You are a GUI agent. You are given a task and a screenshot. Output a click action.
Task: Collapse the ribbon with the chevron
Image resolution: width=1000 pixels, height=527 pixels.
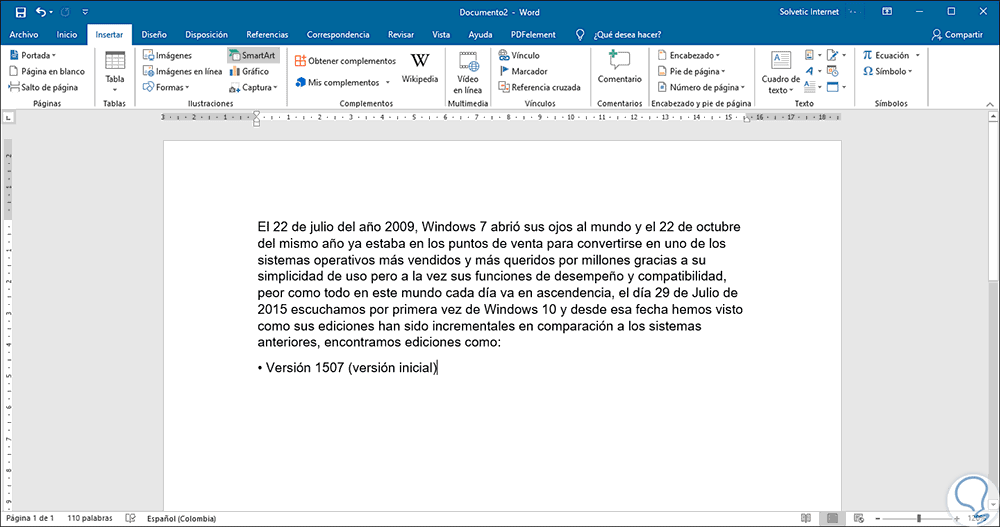click(x=990, y=104)
